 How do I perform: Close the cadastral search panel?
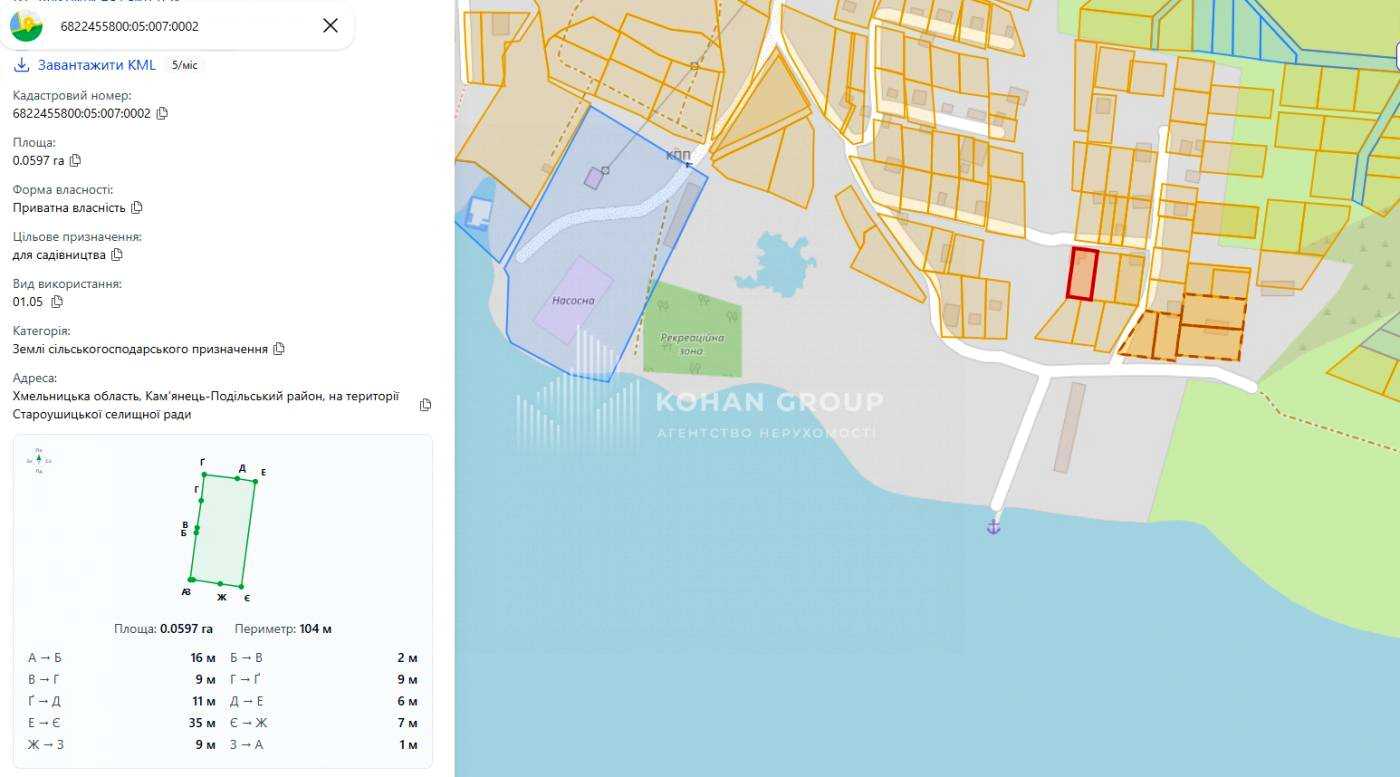tap(330, 26)
